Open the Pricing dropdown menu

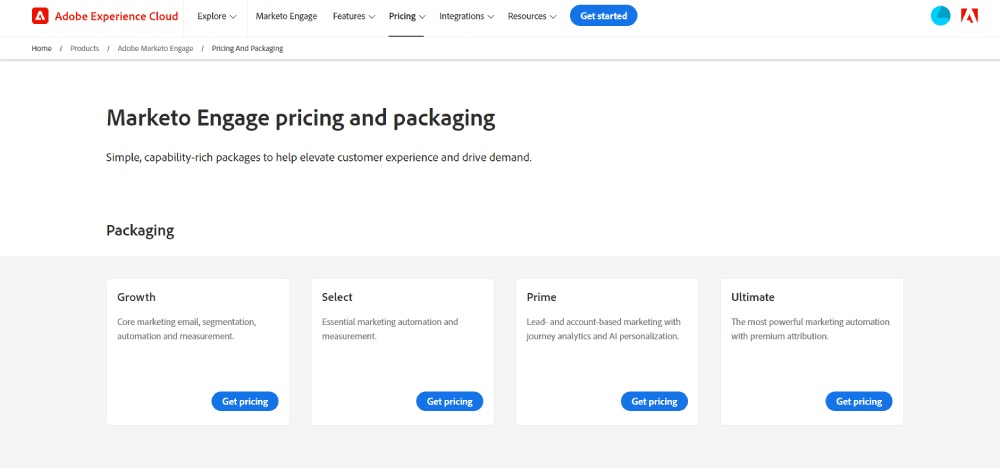point(407,16)
